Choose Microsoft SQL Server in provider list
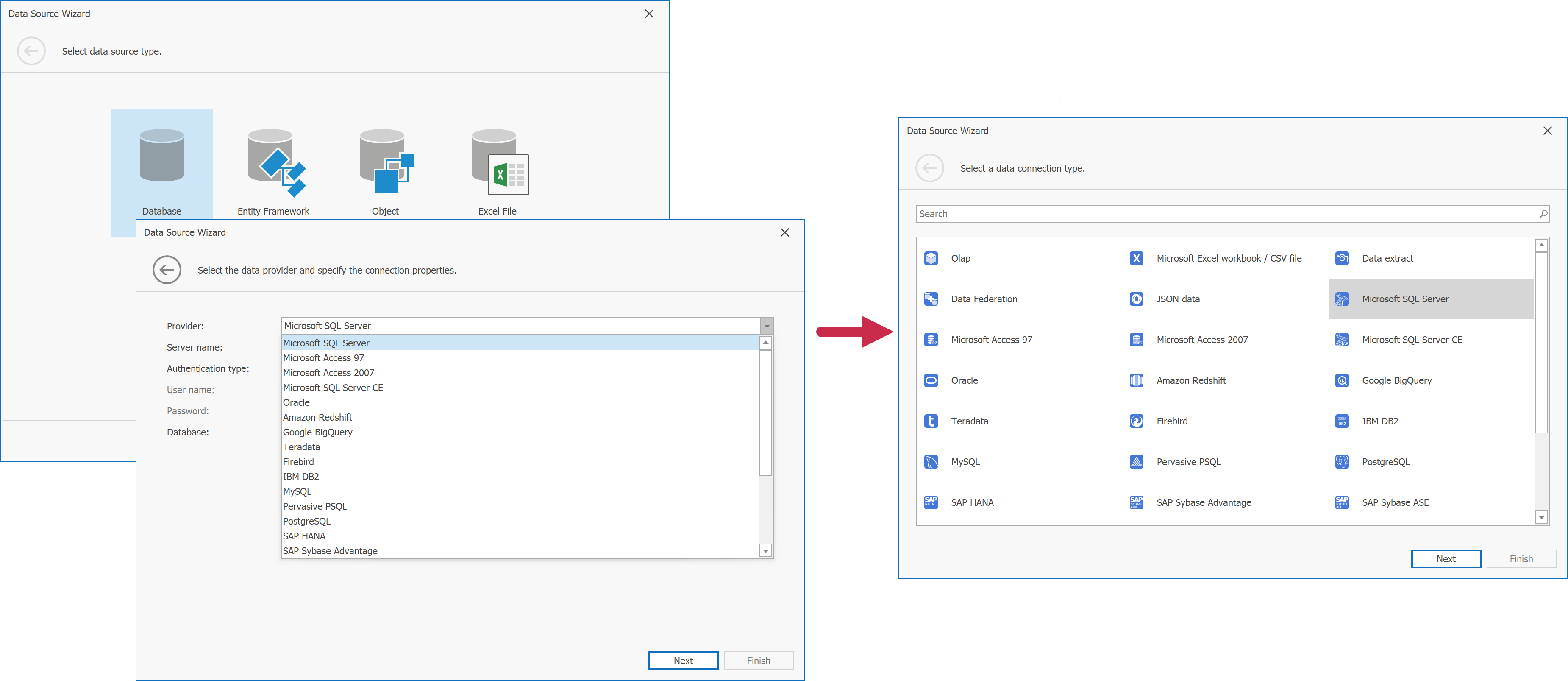Image resolution: width=1568 pixels, height=681 pixels. click(520, 343)
